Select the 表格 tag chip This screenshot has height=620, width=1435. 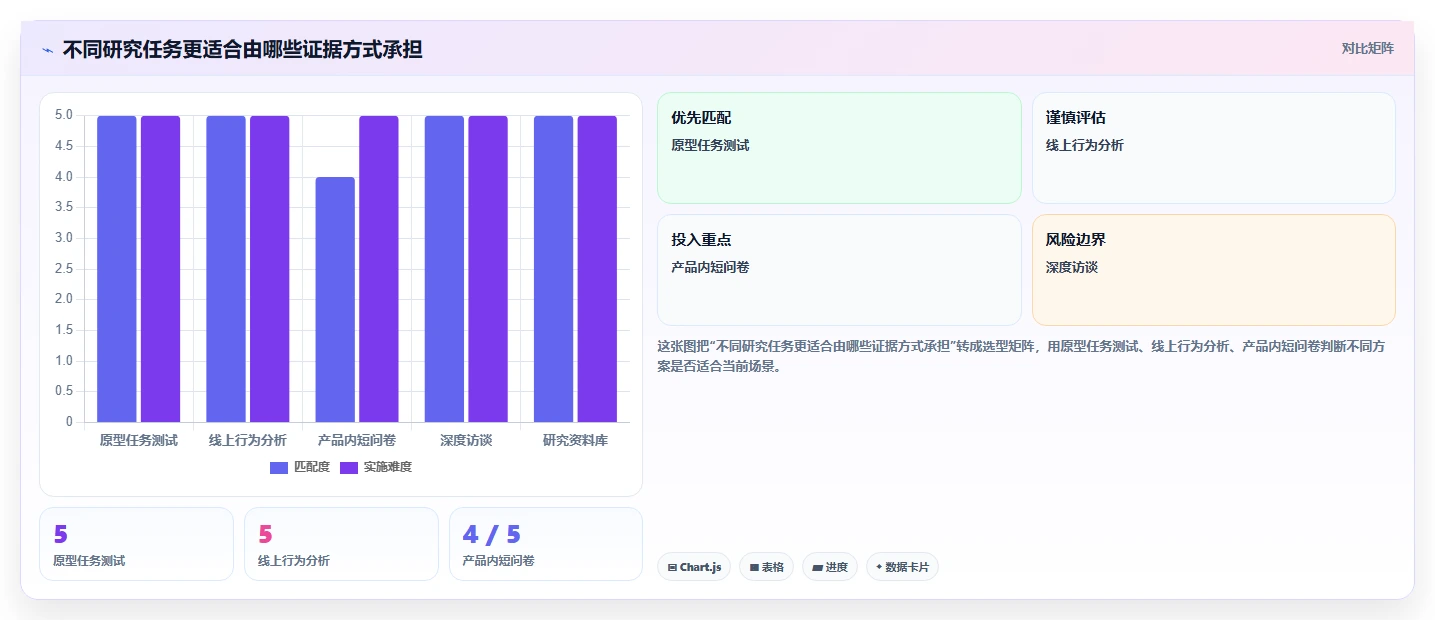766,567
